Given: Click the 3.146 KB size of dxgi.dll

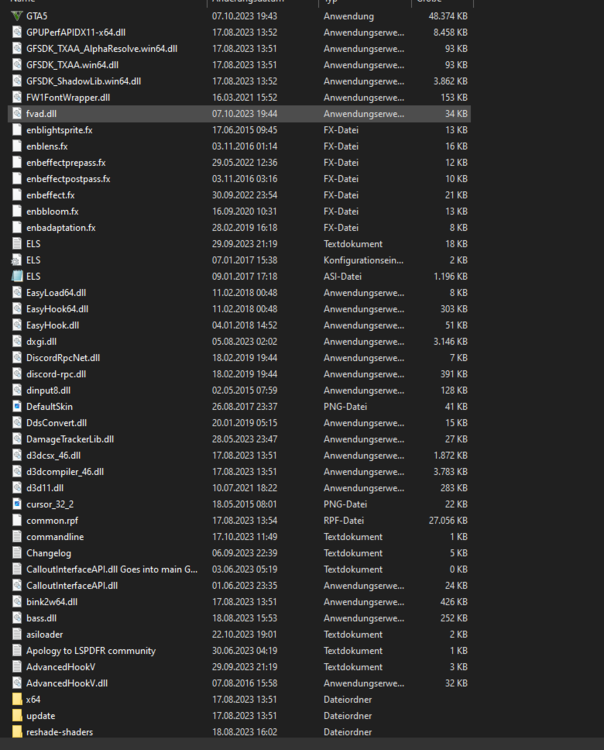Looking at the screenshot, I should tap(450, 342).
